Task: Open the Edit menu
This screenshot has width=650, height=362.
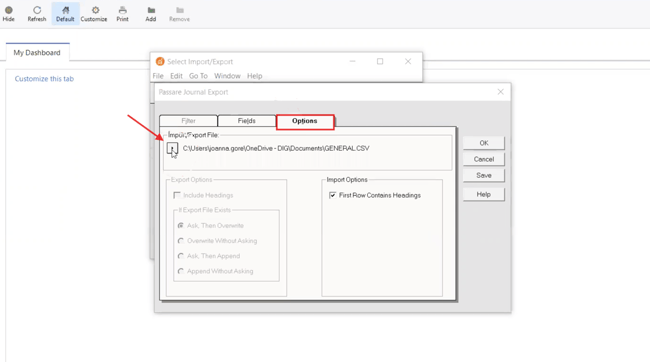Action: coord(176,76)
